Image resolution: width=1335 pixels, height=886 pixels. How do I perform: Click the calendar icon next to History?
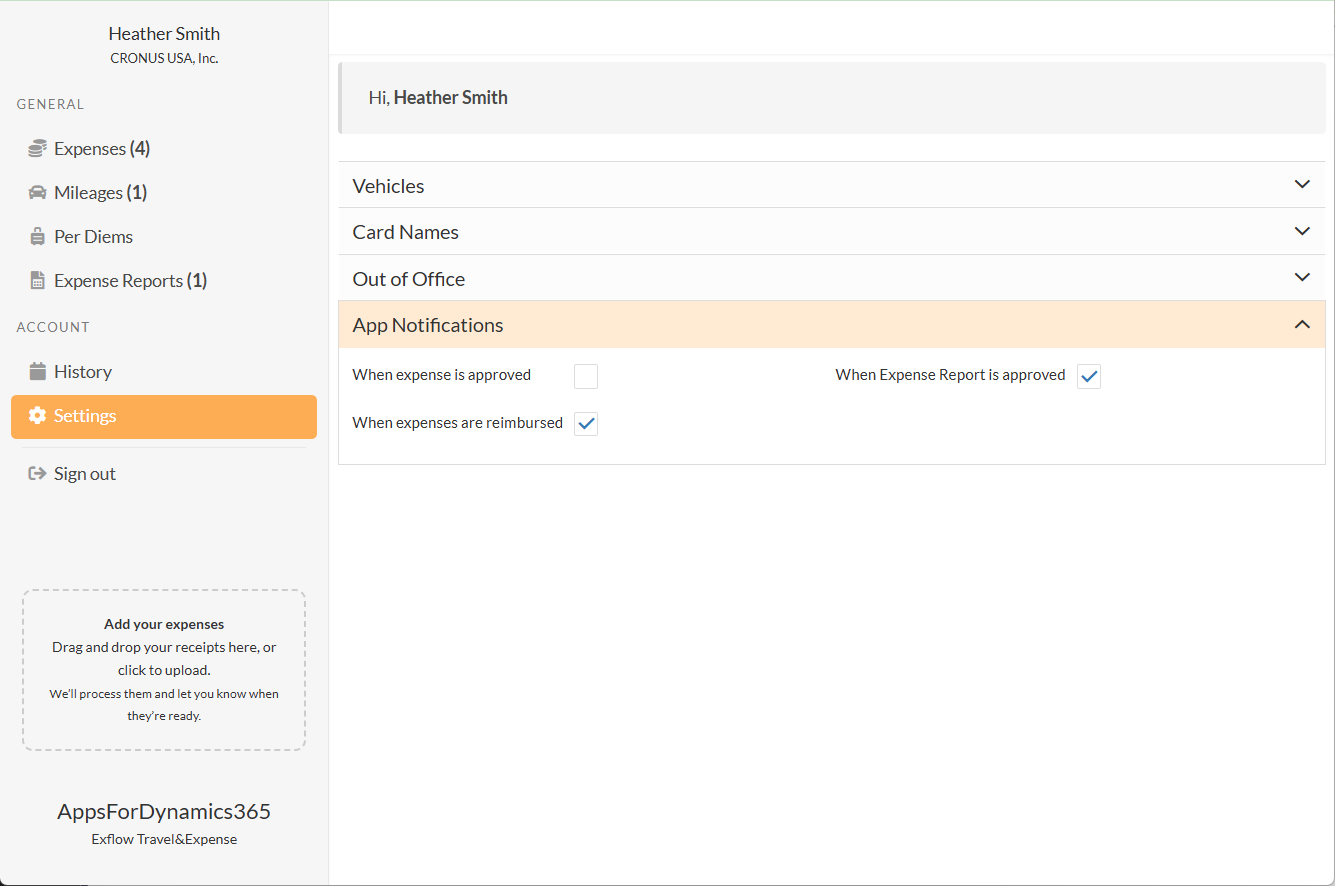pyautogui.click(x=37, y=372)
